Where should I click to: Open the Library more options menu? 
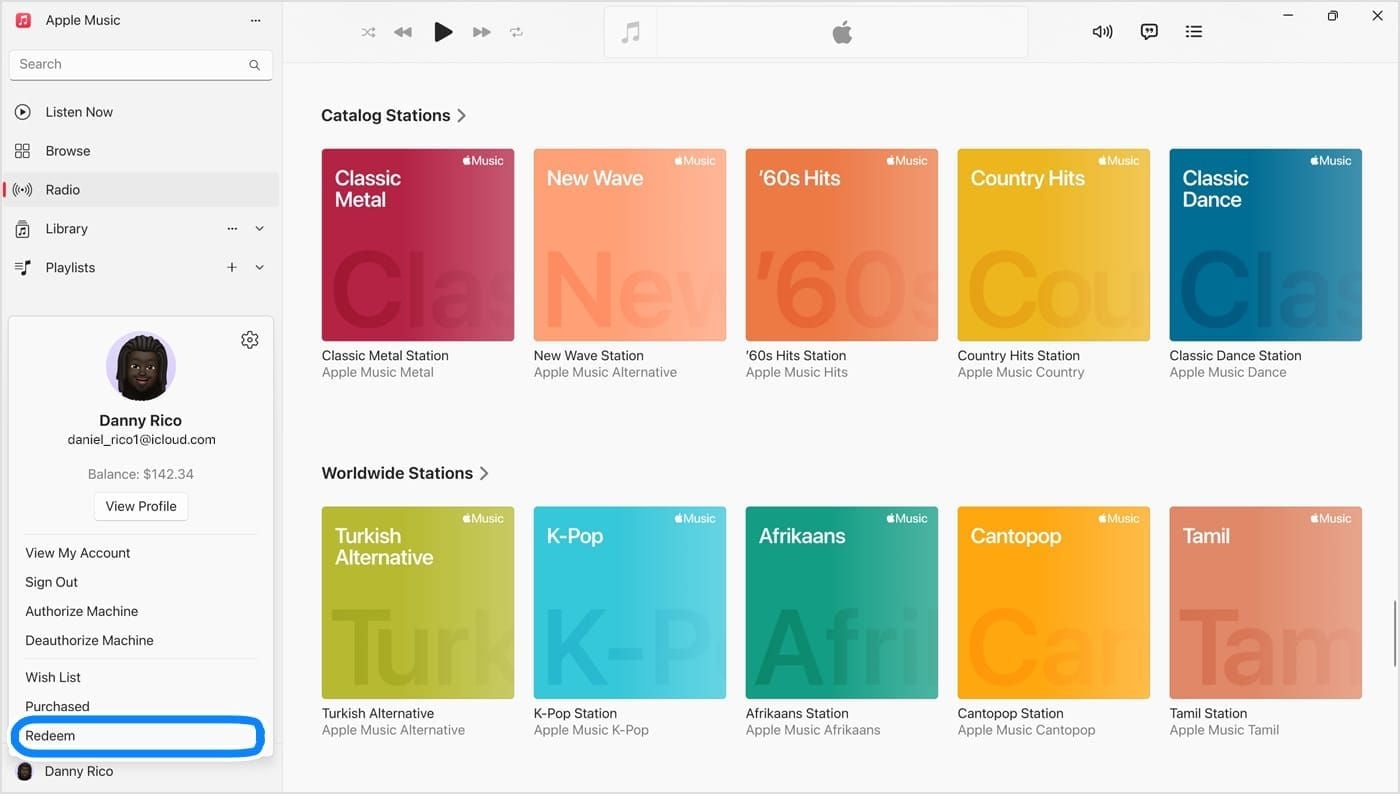232,228
